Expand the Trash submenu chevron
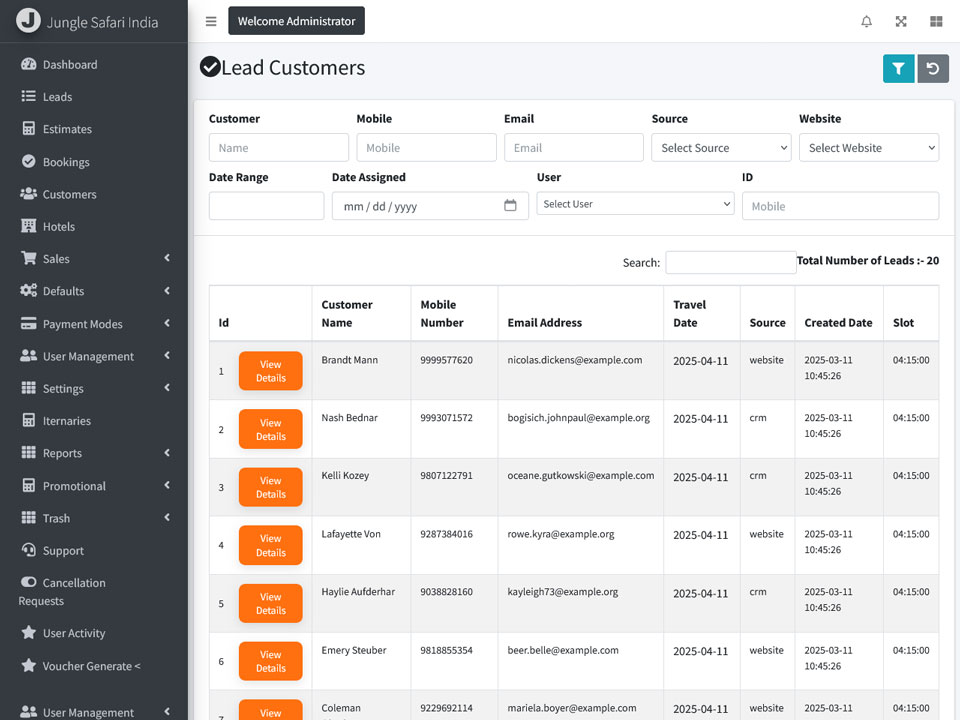Image resolution: width=960 pixels, height=720 pixels. pos(167,518)
